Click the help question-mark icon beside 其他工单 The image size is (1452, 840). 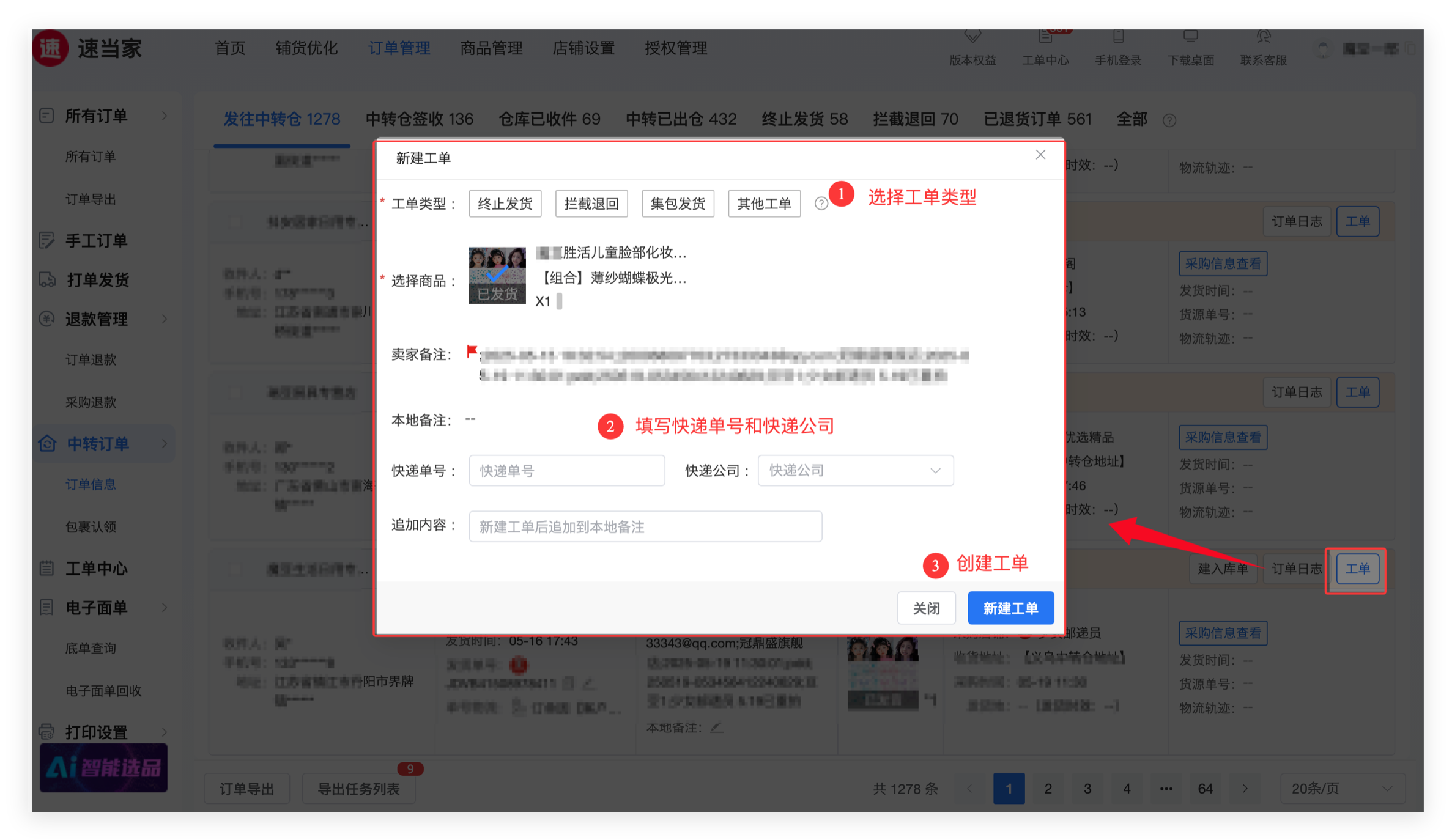coord(821,204)
